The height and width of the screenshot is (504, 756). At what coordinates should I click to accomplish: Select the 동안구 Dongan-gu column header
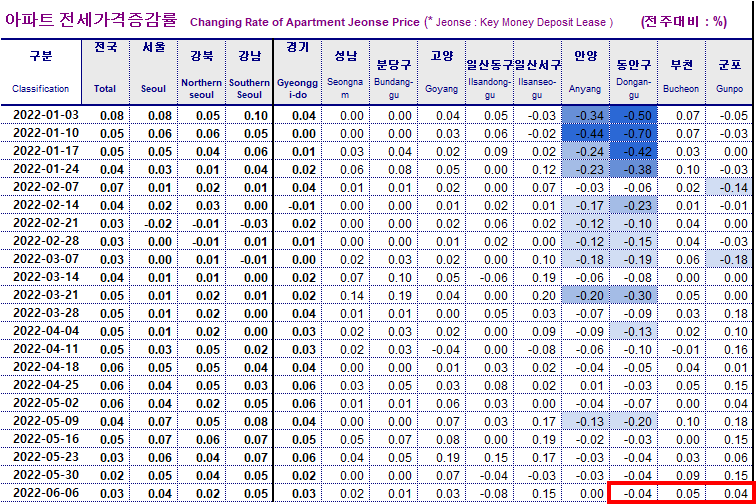coord(634,72)
